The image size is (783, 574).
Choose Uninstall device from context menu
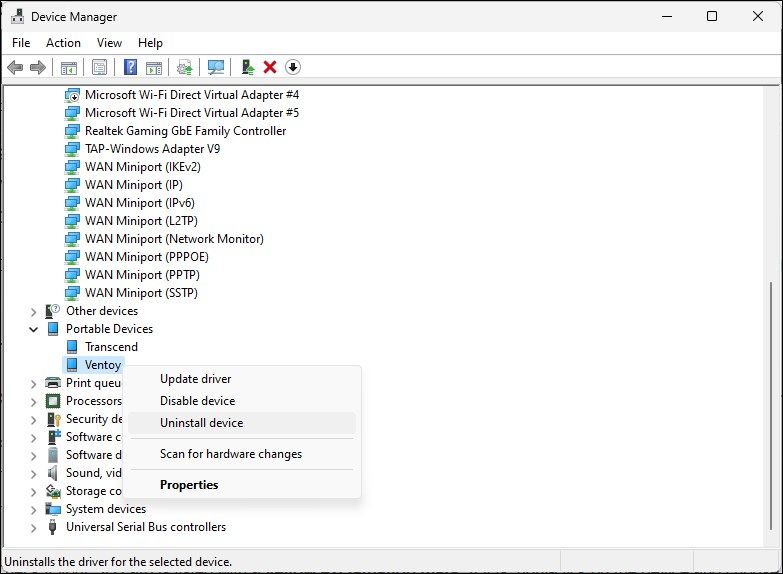point(201,423)
